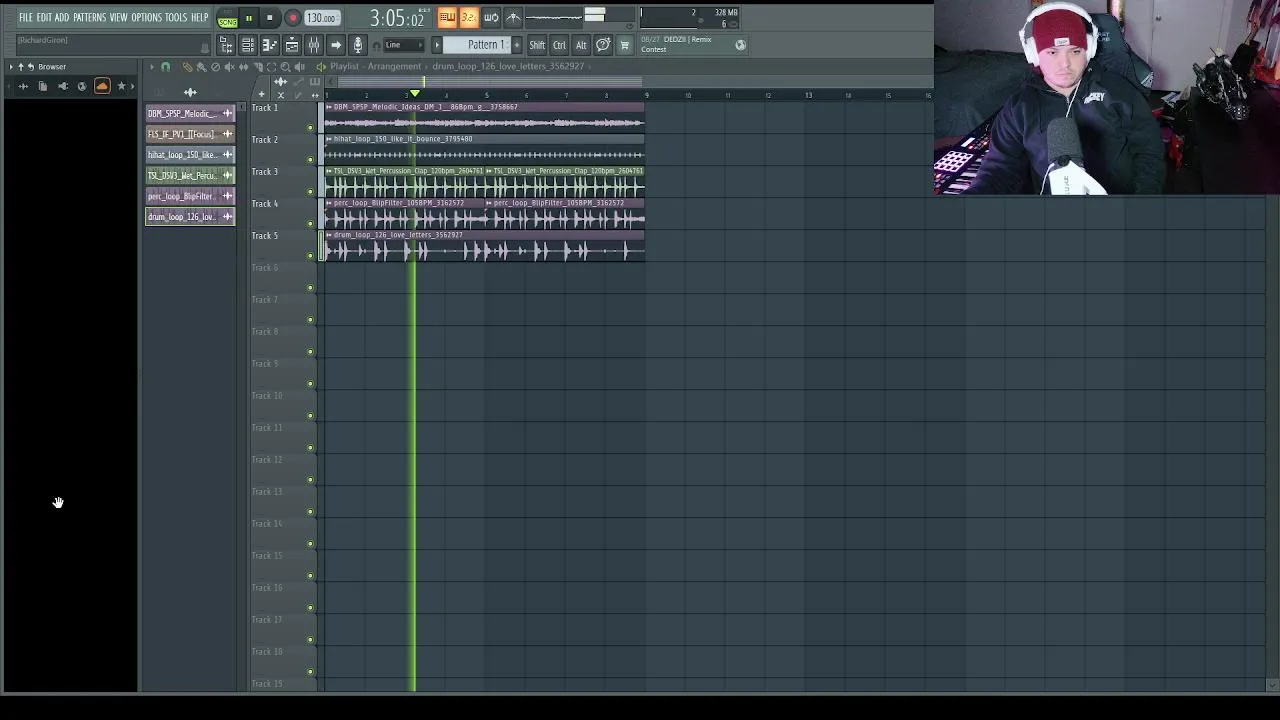1280x720 pixels.
Task: Open menu of DBM_SPSP_Melodic clip in picker
Action: click(x=227, y=113)
